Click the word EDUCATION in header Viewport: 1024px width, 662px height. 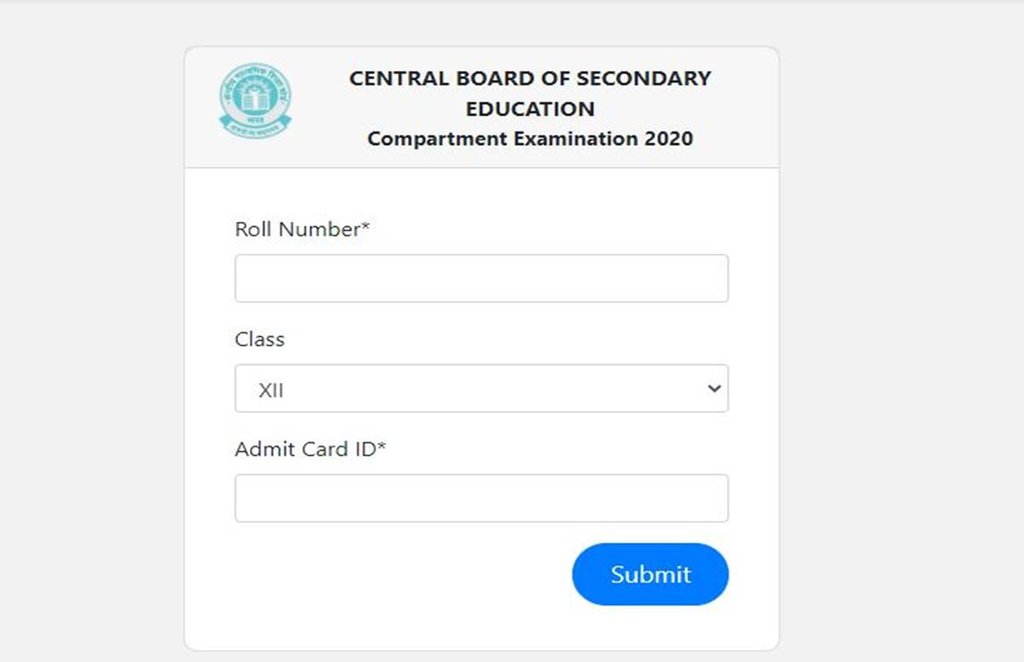coord(530,109)
